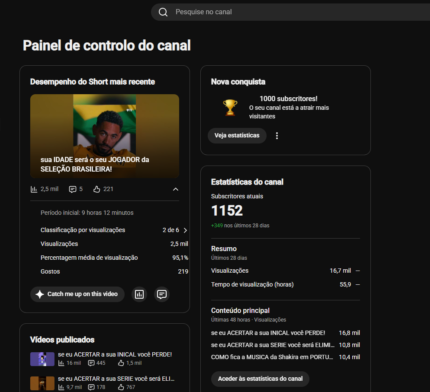Click the likes icon showing 221

(x=97, y=189)
